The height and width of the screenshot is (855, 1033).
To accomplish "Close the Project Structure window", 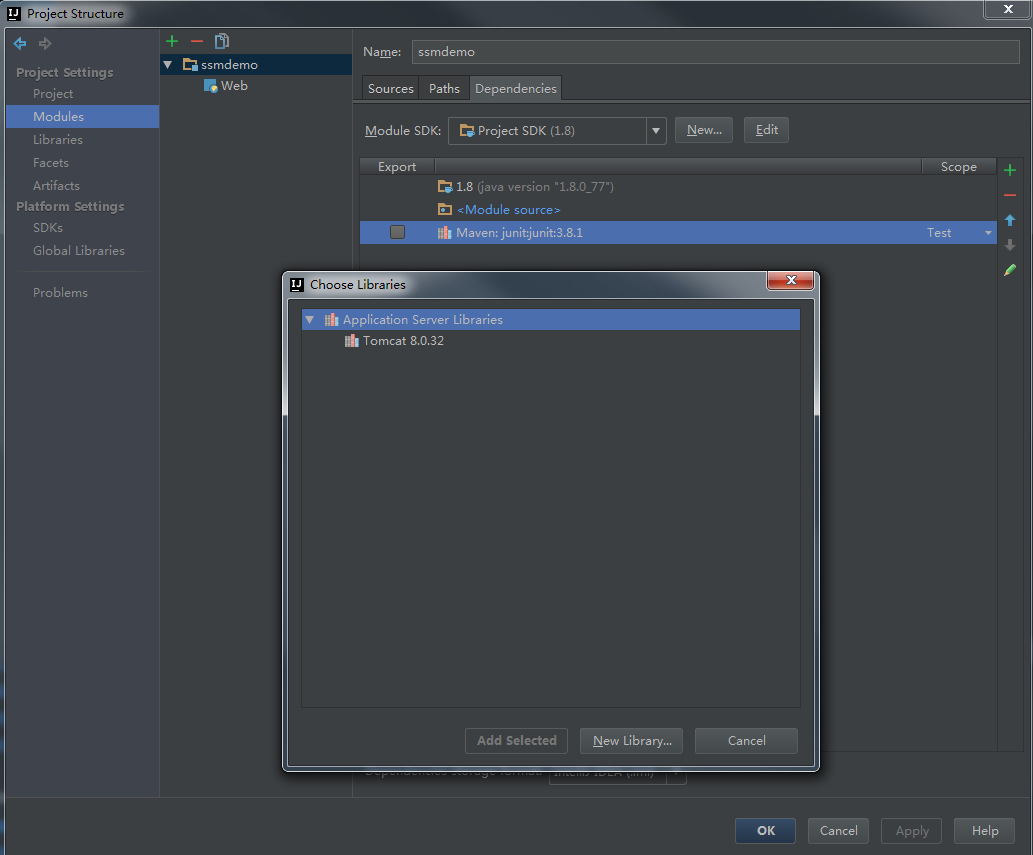I will click(x=1008, y=9).
